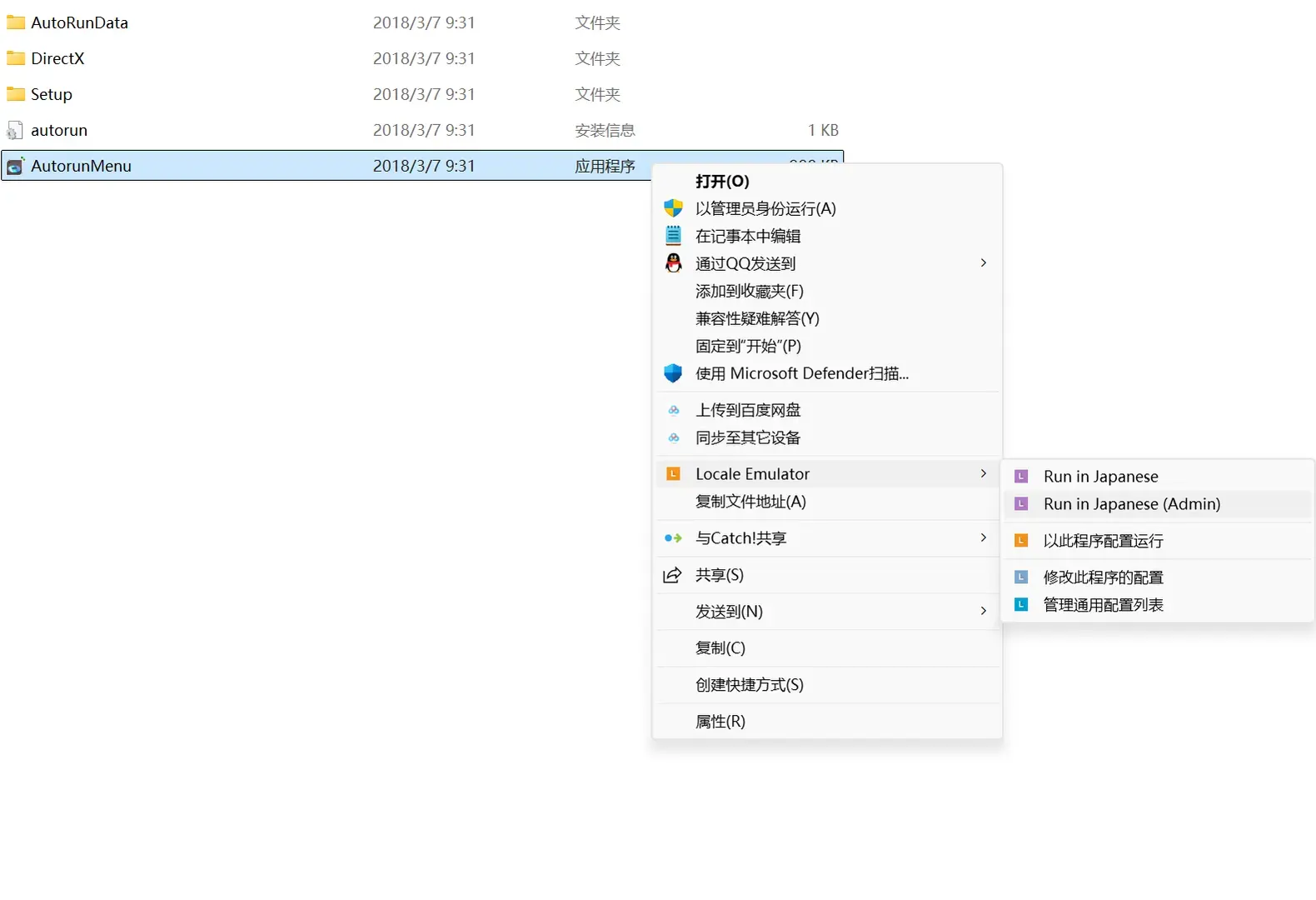Viewport: 1316px width, 900px height.
Task: Choose 同步至其它设备
Action: click(x=827, y=437)
